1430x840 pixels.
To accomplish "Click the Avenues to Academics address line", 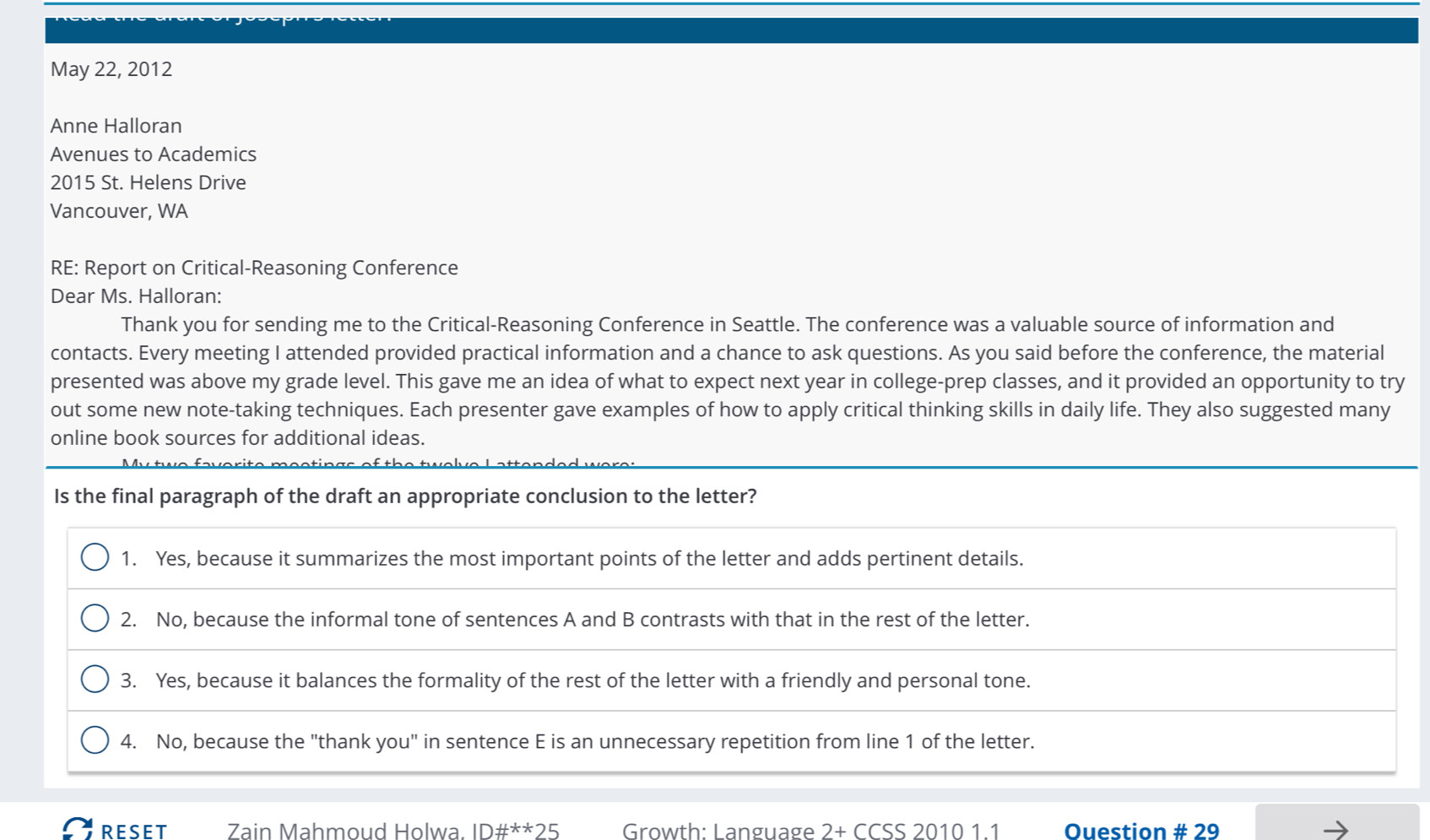I will click(153, 154).
